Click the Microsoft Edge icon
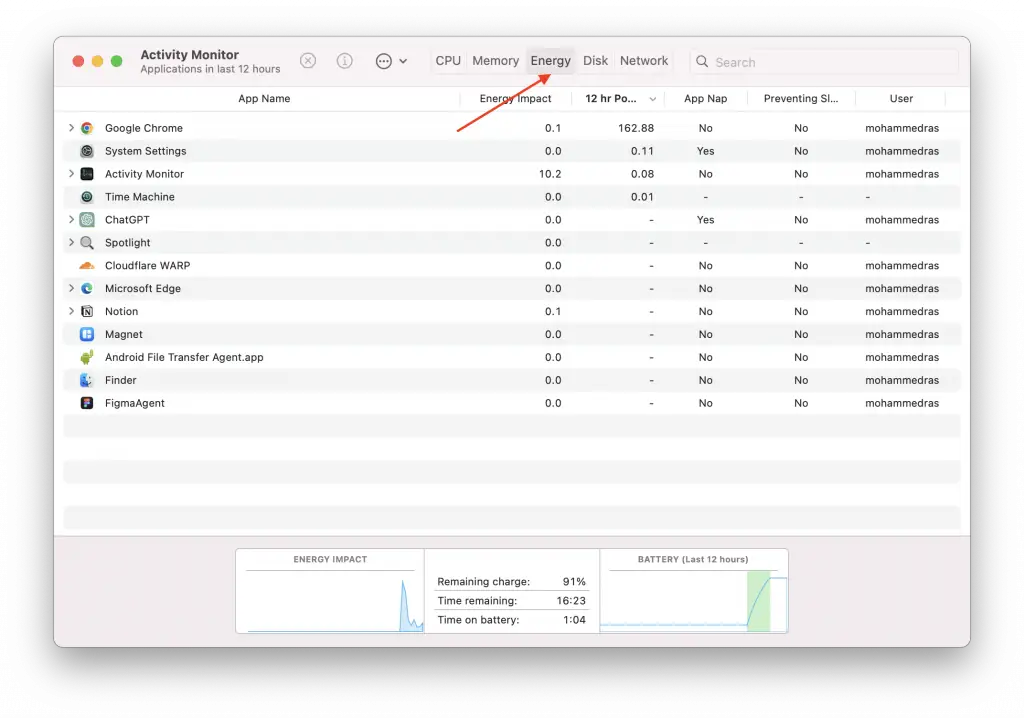1024x718 pixels. tap(87, 288)
